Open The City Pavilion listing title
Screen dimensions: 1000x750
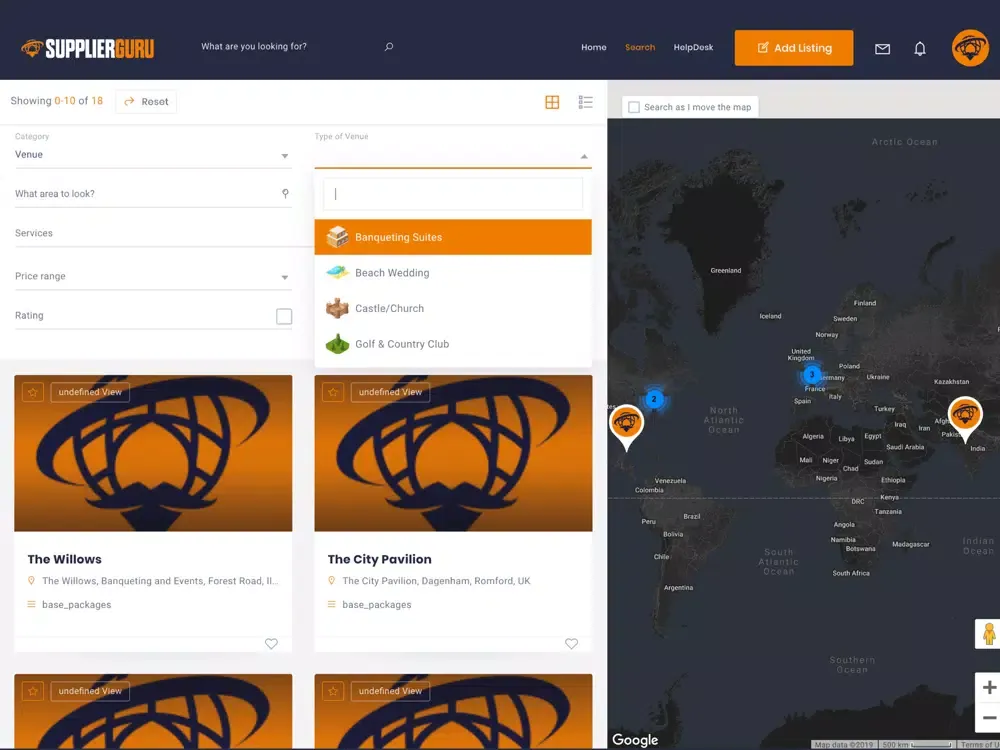click(x=379, y=559)
